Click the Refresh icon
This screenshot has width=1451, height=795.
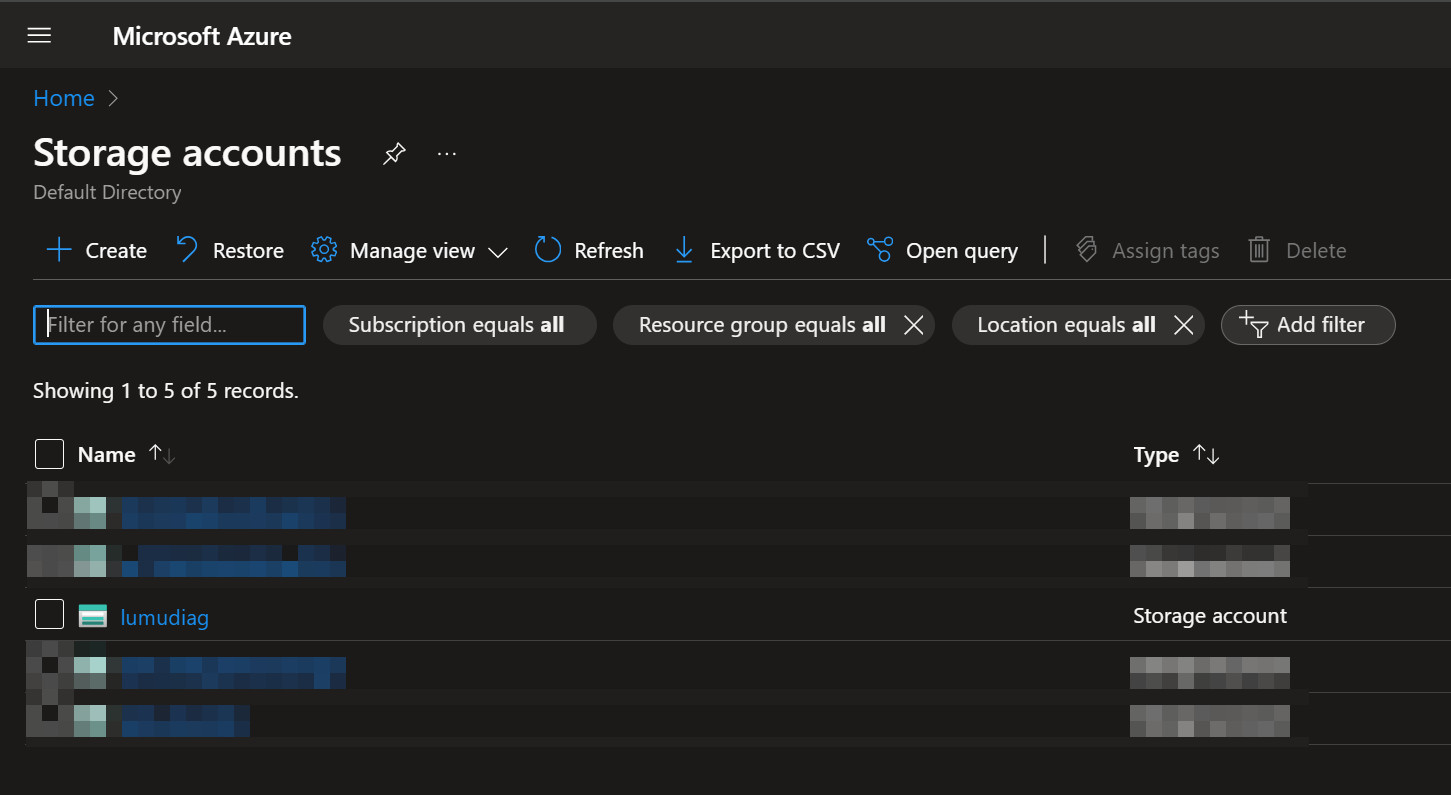pos(548,250)
